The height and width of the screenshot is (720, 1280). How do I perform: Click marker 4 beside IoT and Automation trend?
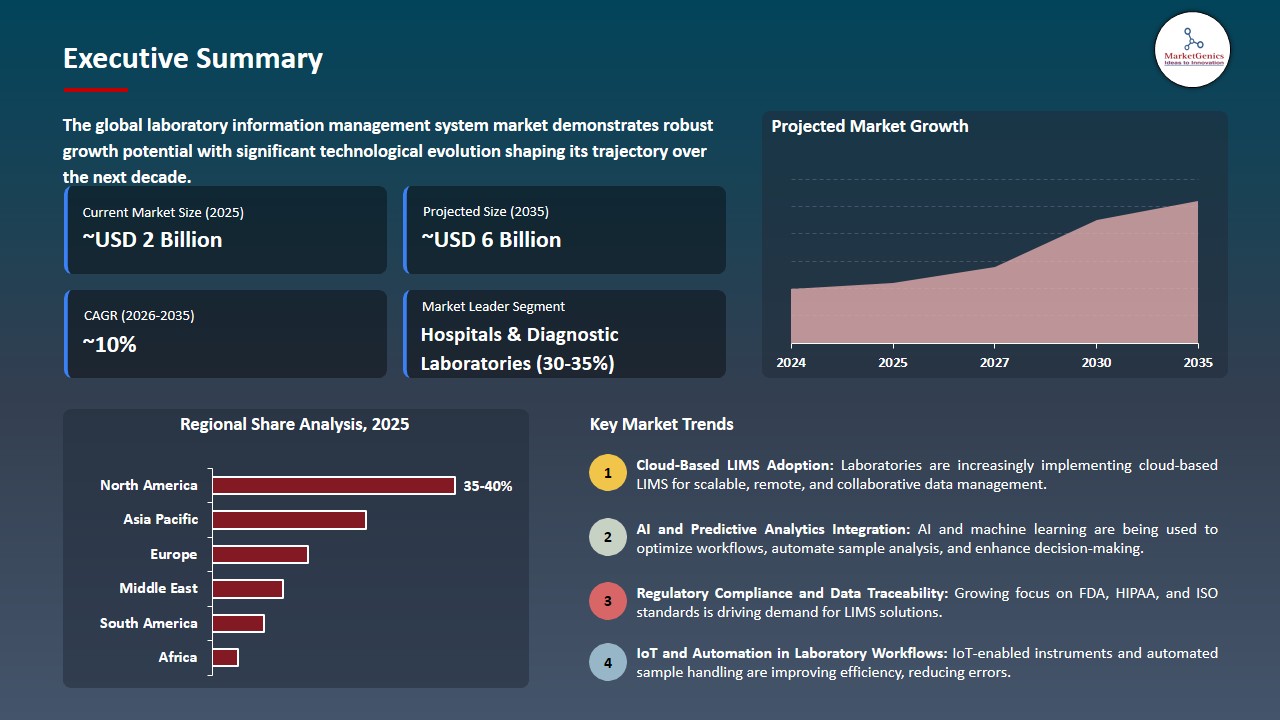pyautogui.click(x=607, y=662)
